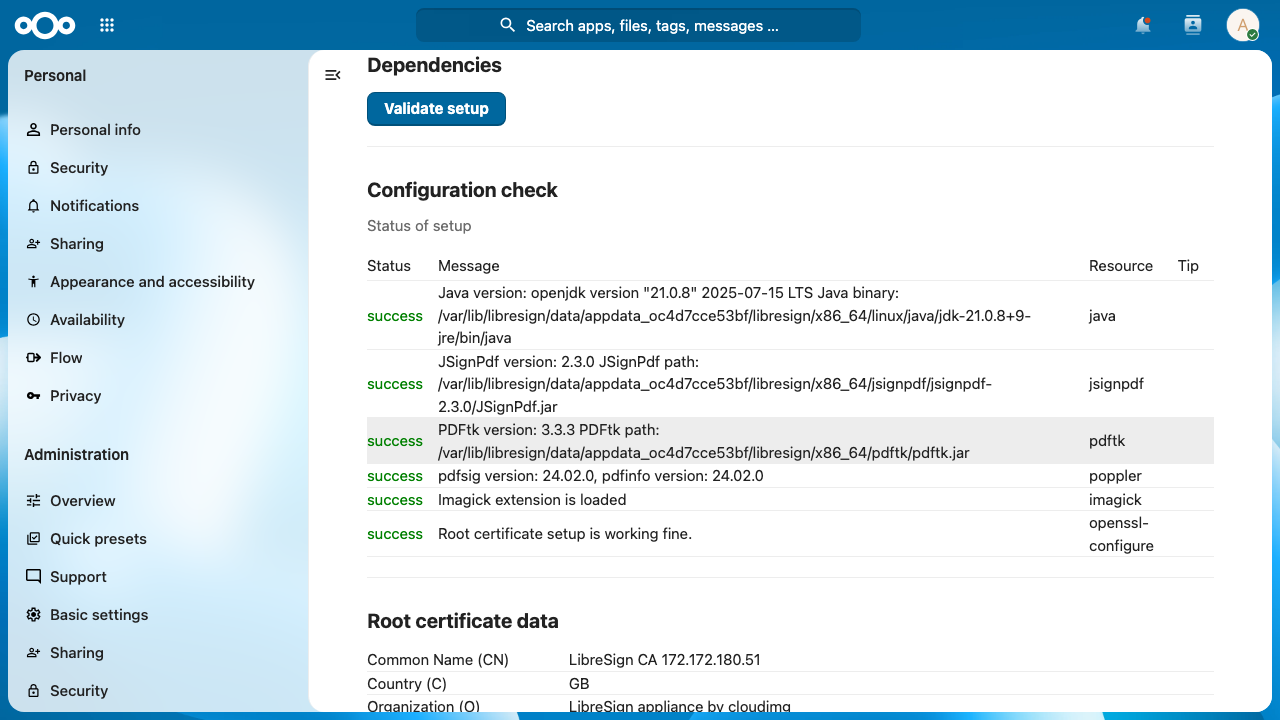The image size is (1280, 720).
Task: Open the user avatar account menu
Action: pyautogui.click(x=1242, y=26)
